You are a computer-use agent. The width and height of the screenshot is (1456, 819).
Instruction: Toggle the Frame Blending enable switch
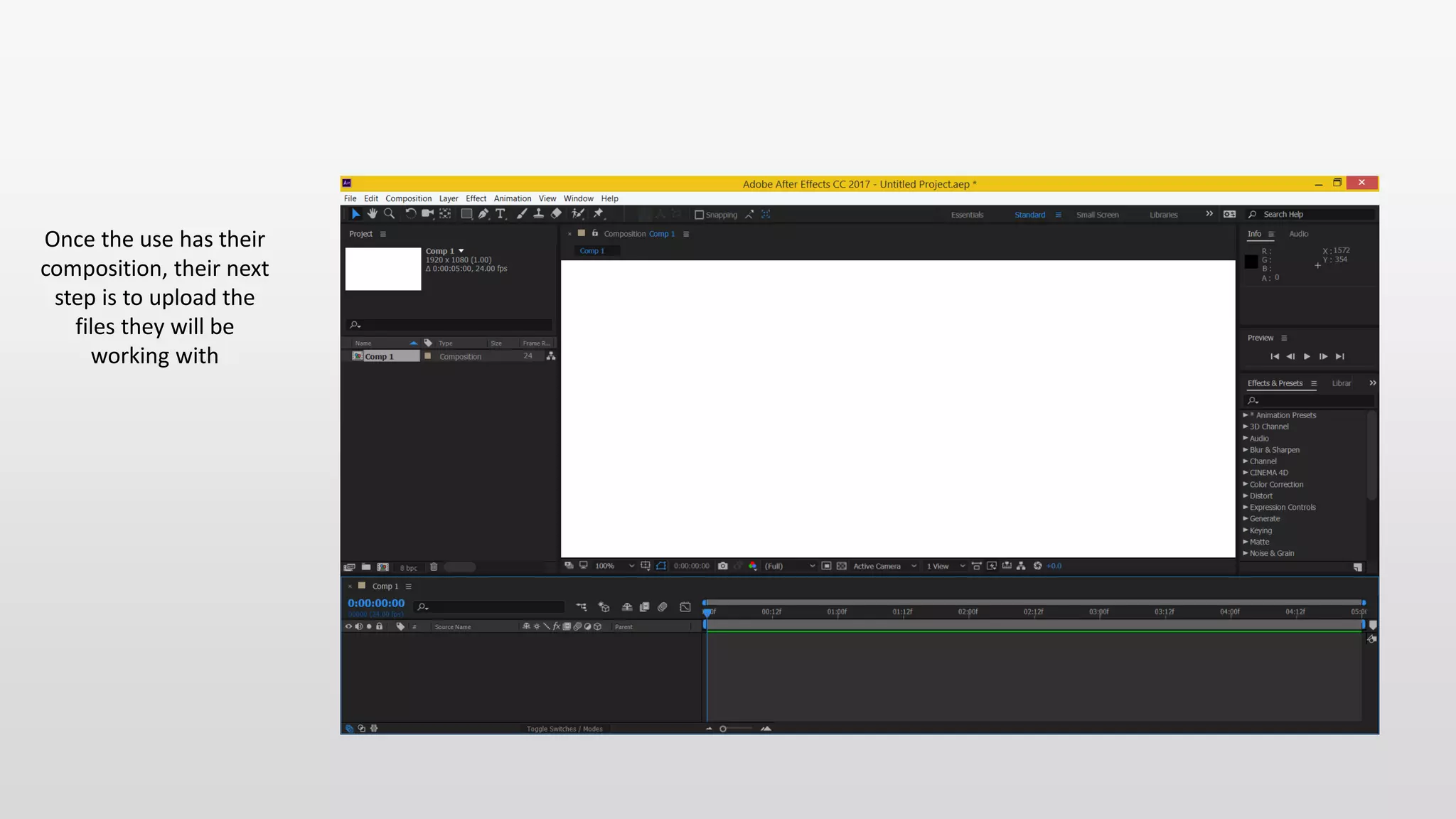pyautogui.click(x=645, y=607)
